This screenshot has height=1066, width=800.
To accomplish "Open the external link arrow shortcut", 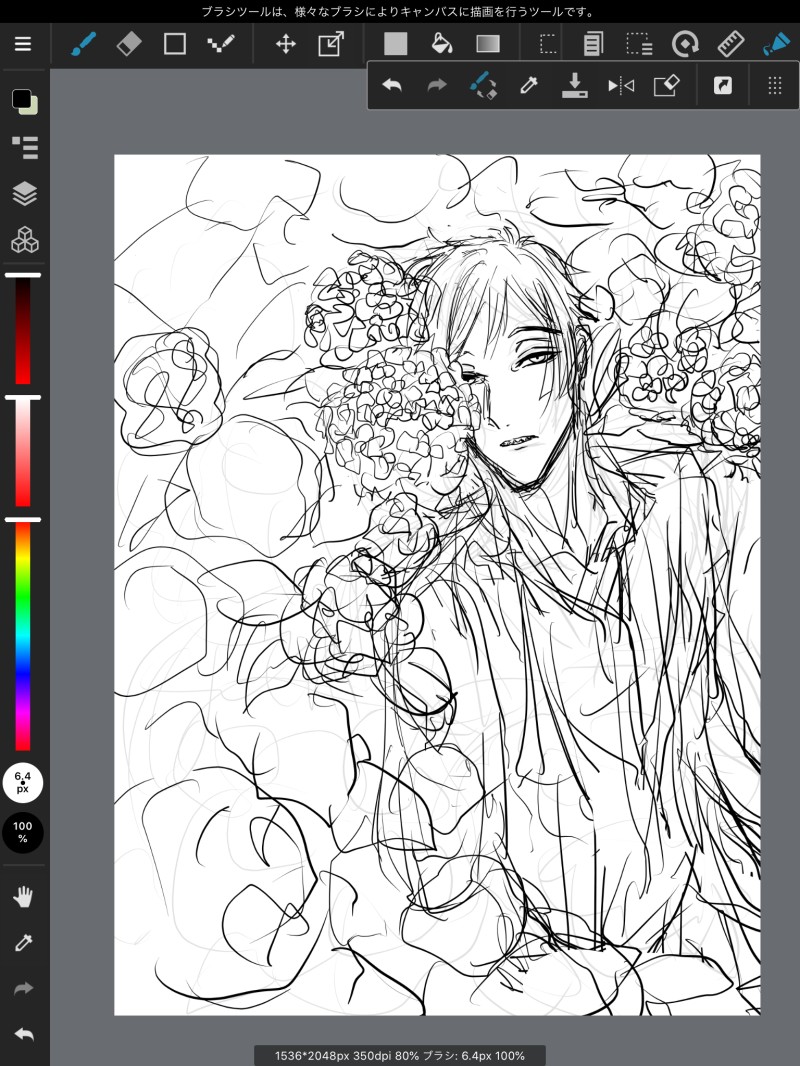I will coord(723,86).
